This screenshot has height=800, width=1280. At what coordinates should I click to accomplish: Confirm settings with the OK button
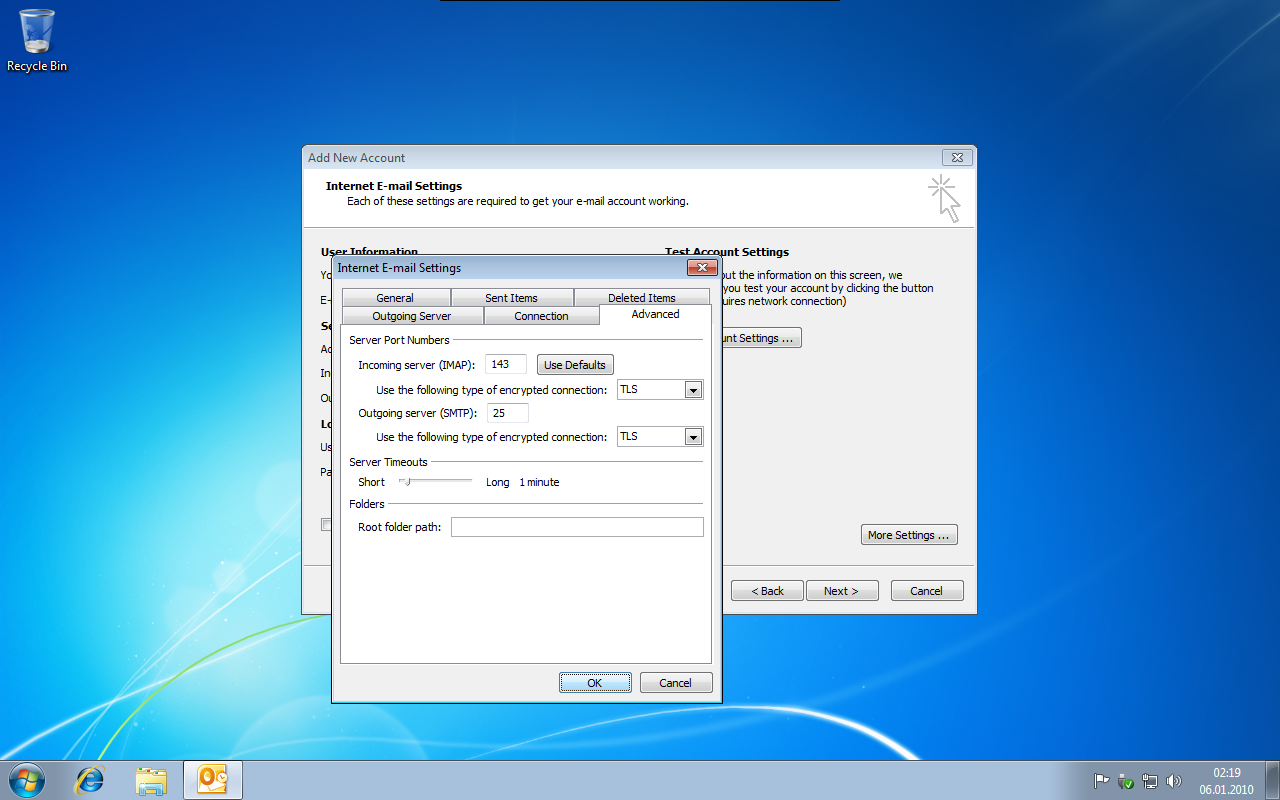pos(595,683)
